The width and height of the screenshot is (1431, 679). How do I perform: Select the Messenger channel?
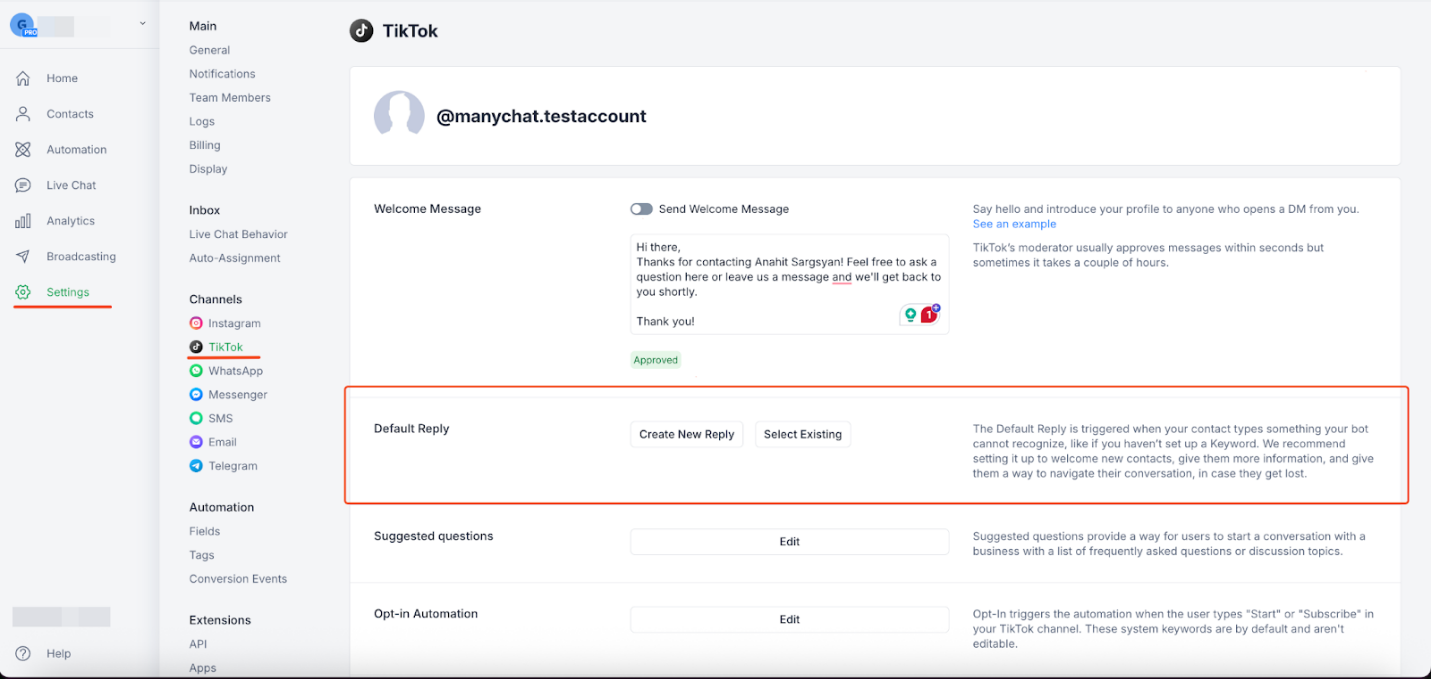pos(237,394)
